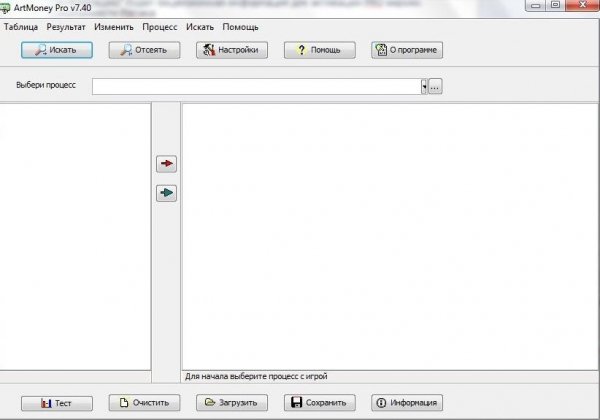Click the browse process ellipsis button
This screenshot has height=420, width=600.
click(435, 86)
